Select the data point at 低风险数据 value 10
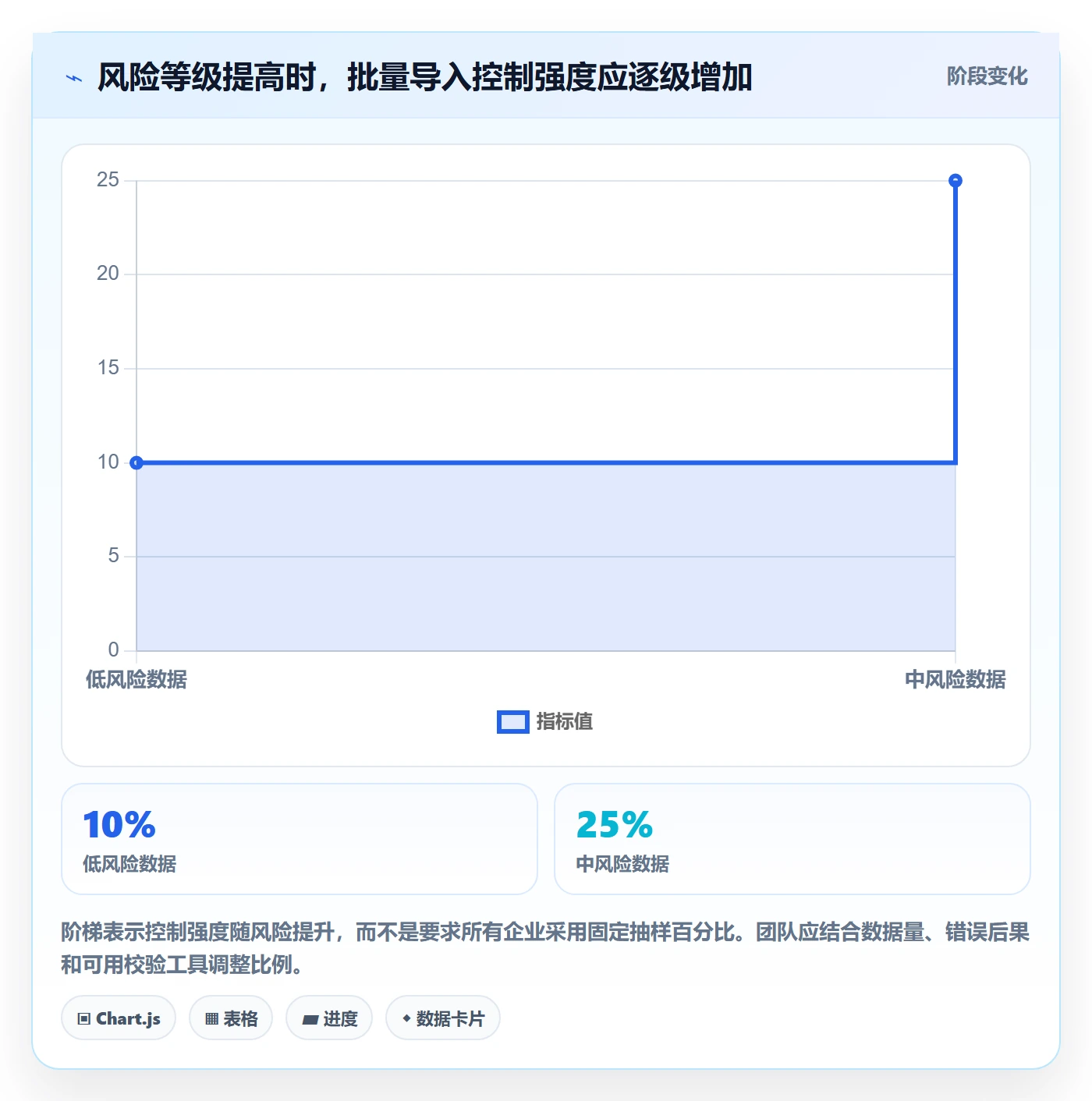Viewport: 1092px width, 1101px height. (136, 462)
